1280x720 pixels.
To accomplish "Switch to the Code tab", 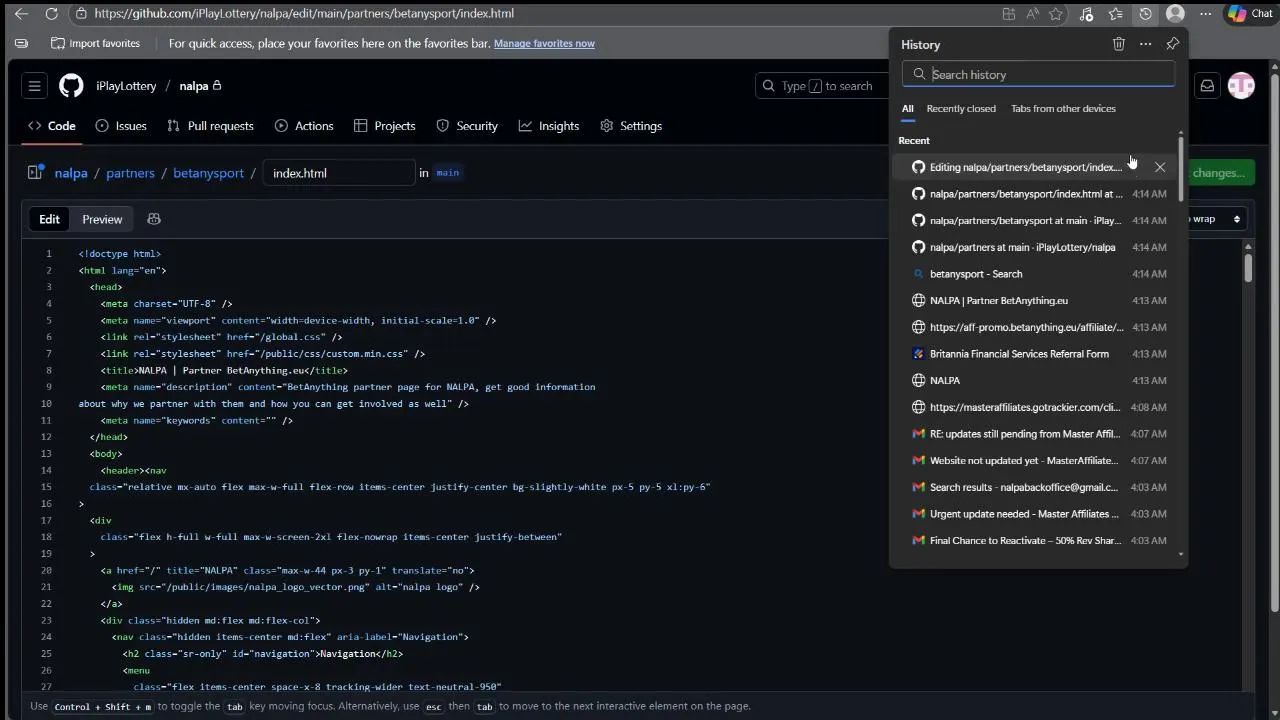I will (x=51, y=126).
